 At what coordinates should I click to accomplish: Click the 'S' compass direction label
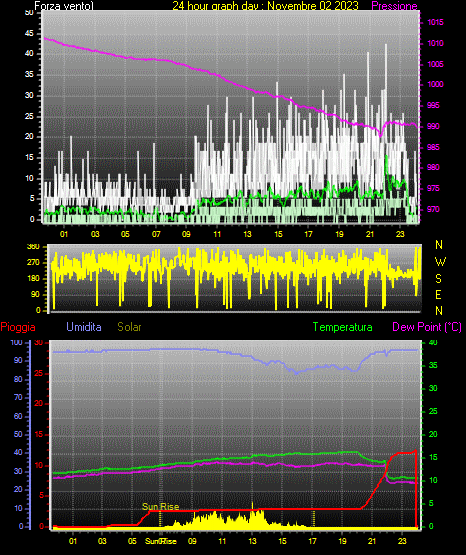point(438,279)
